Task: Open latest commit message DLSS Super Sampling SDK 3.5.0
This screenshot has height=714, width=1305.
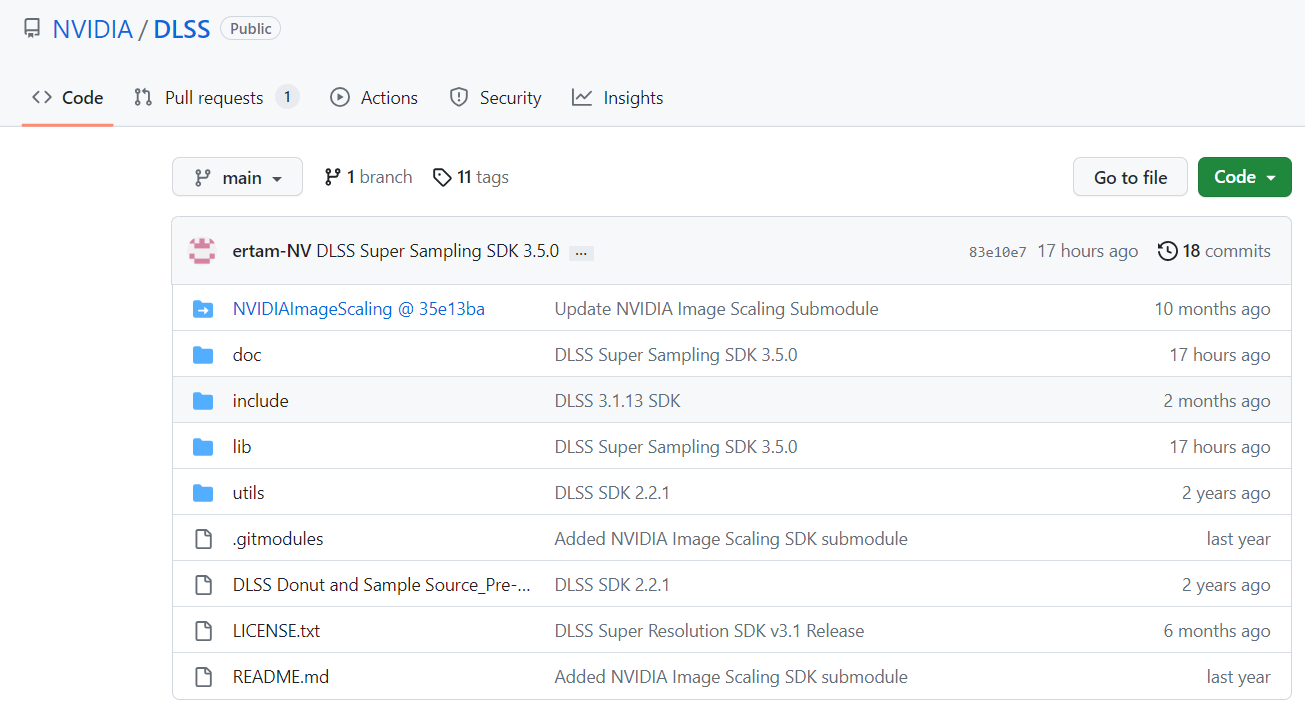Action: coord(438,251)
